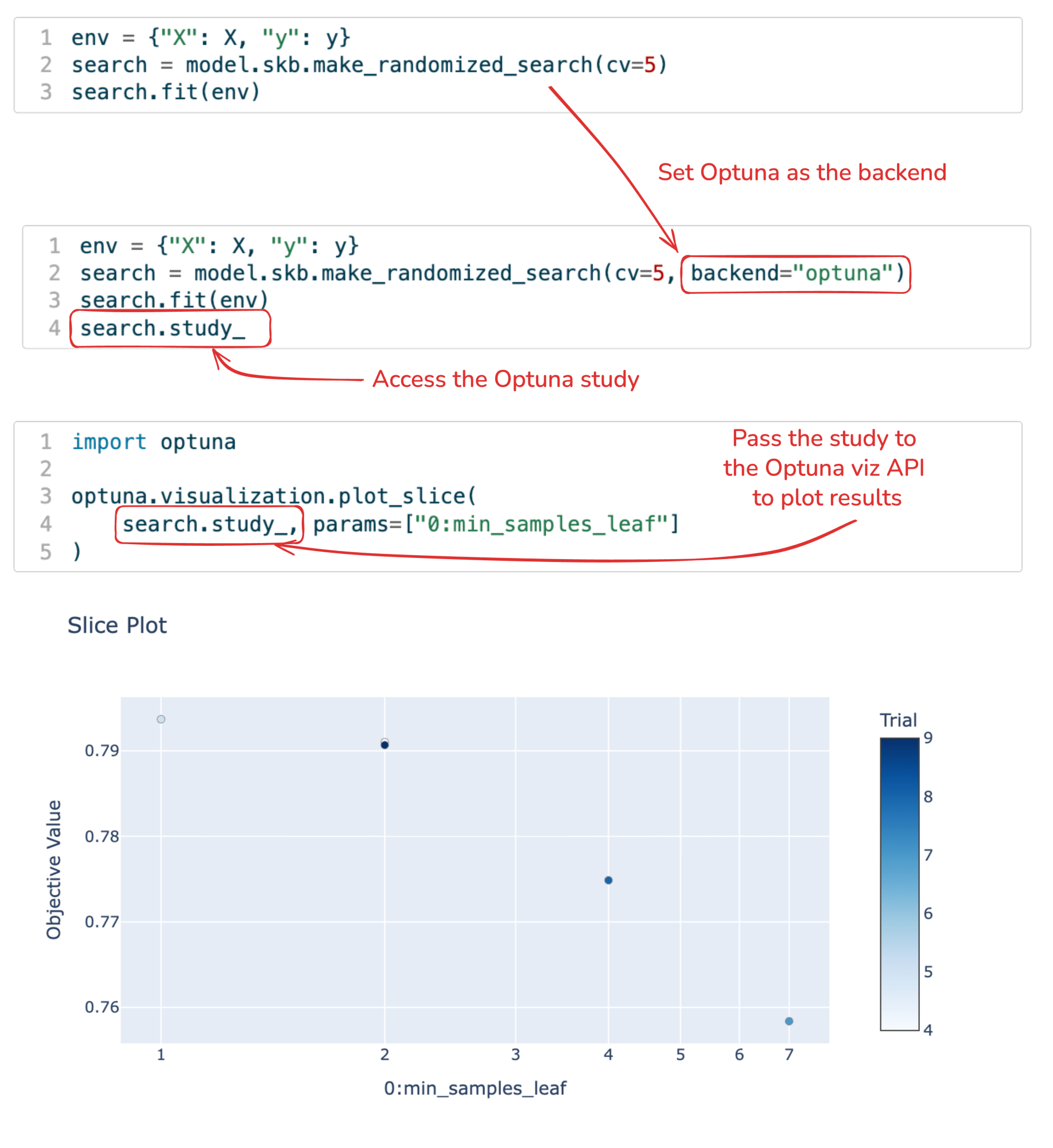Click the Slice Plot title
This screenshot has width=1053, height=1148.
(117, 625)
